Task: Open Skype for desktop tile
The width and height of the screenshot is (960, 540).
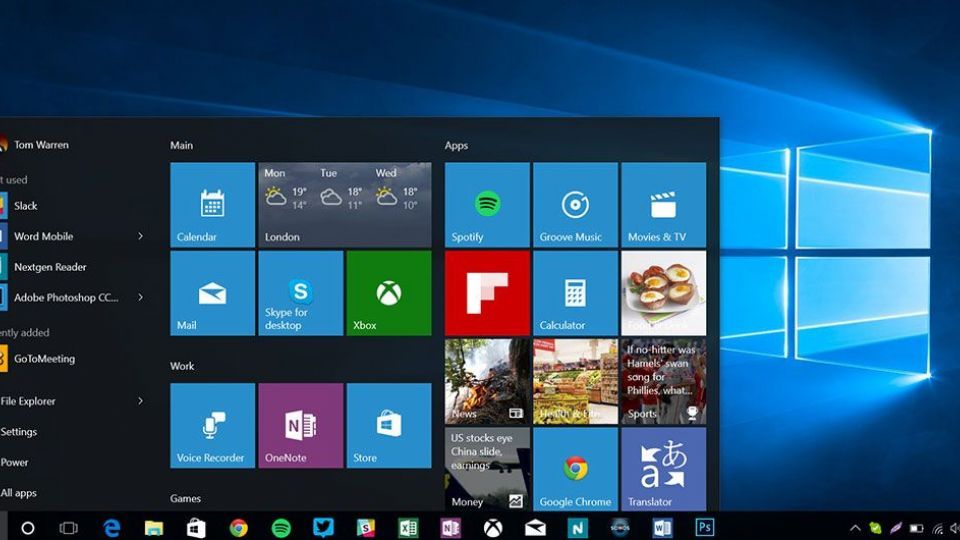Action: coord(300,293)
